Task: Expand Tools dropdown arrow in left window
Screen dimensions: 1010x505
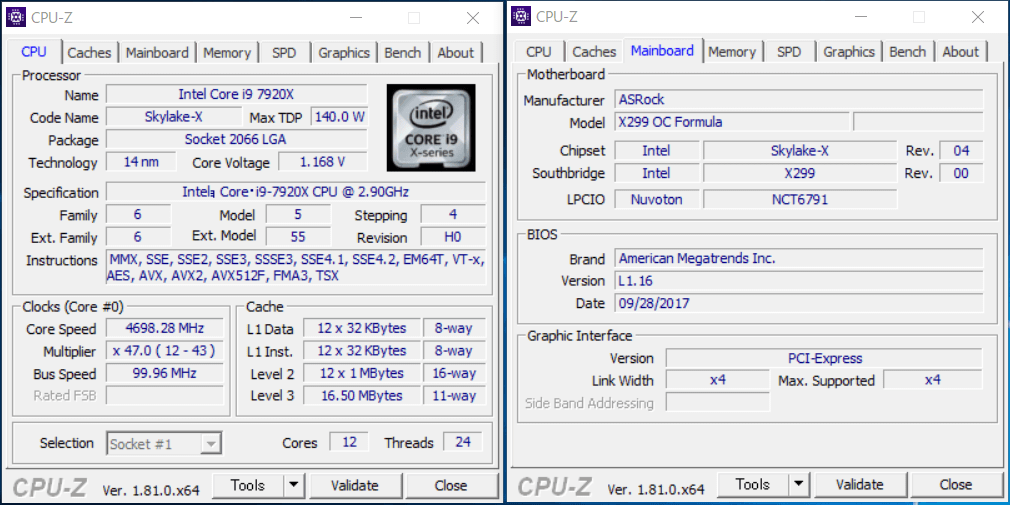Action: pyautogui.click(x=294, y=485)
